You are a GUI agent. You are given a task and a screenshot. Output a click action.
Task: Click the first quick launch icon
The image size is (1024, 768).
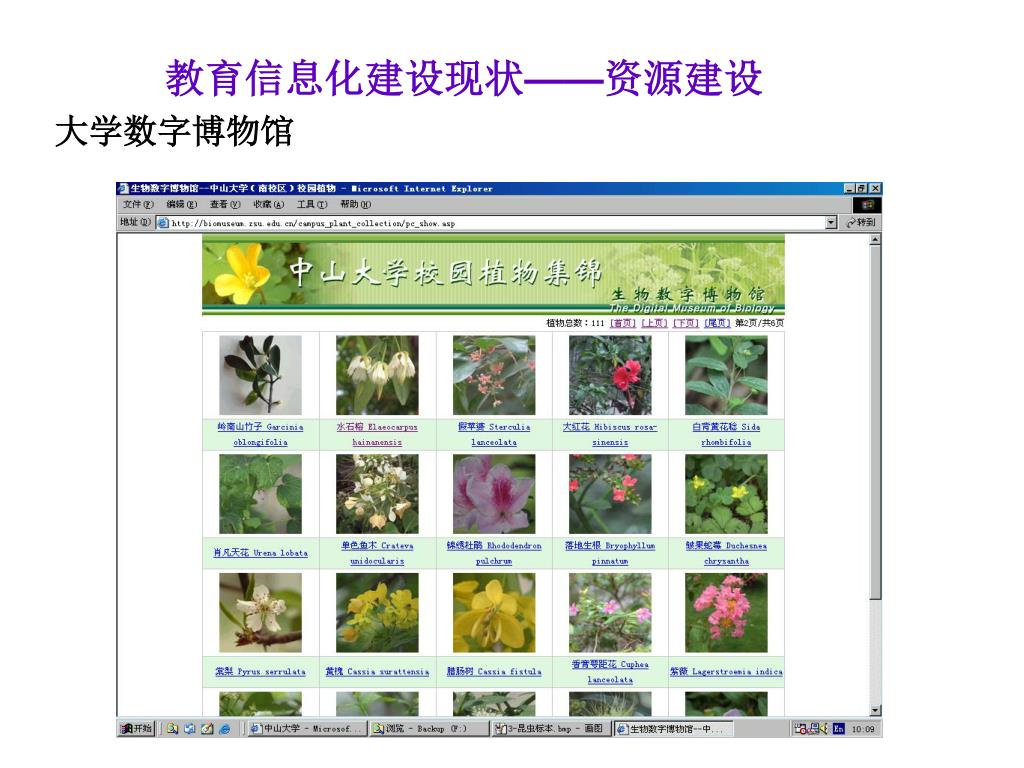[172, 728]
